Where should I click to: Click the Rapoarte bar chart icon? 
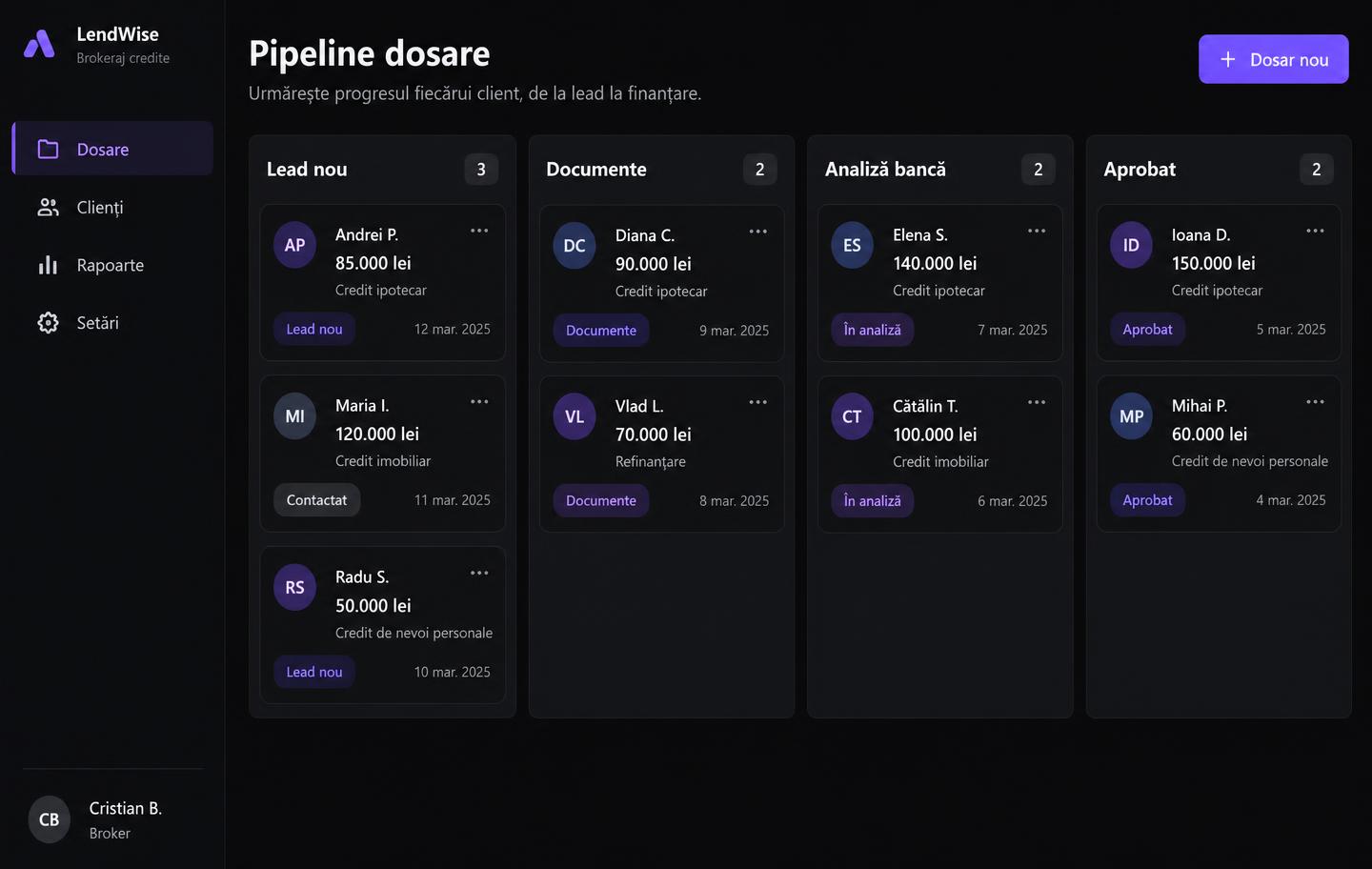coord(48,265)
